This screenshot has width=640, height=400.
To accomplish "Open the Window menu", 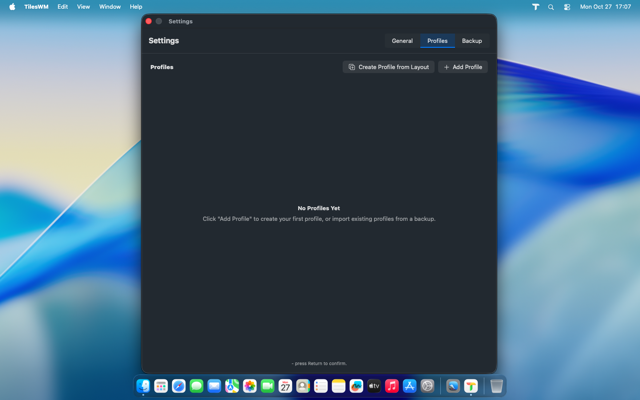I will pos(110,7).
